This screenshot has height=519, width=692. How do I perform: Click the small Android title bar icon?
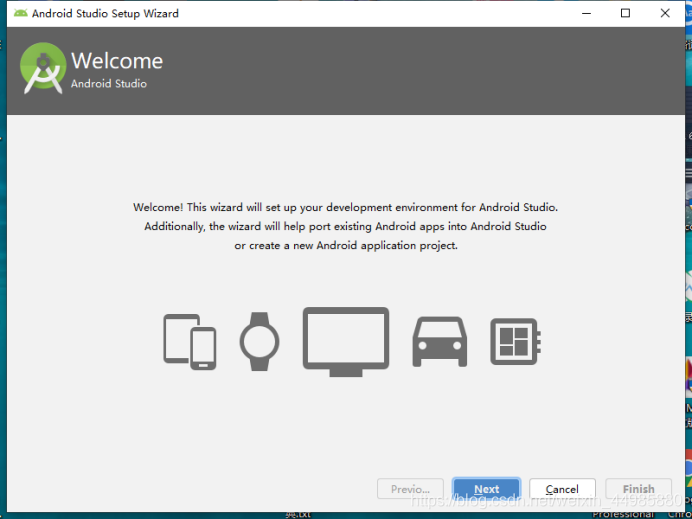pos(20,13)
